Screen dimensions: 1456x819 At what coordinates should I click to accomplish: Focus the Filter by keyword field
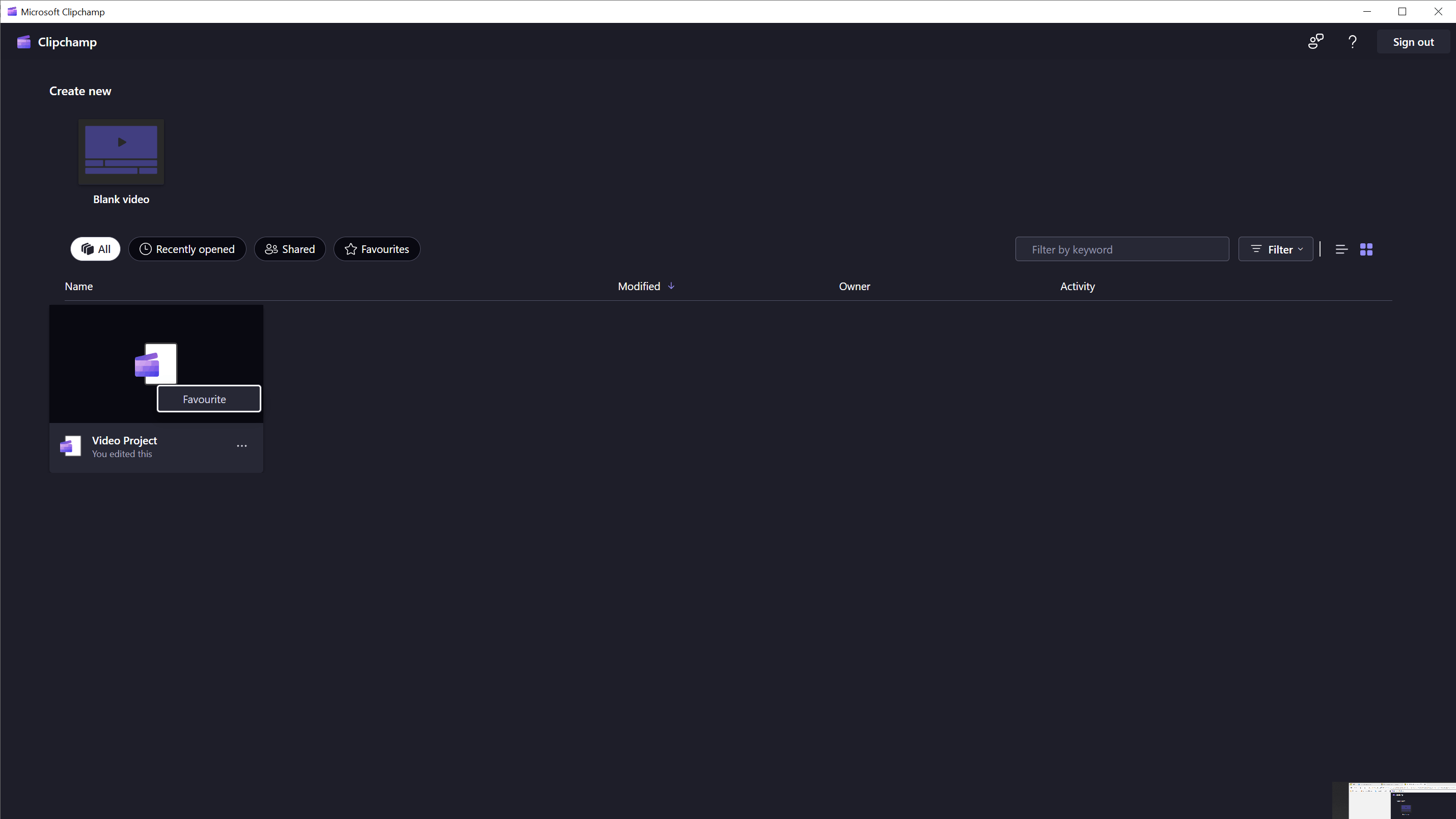click(x=1121, y=249)
